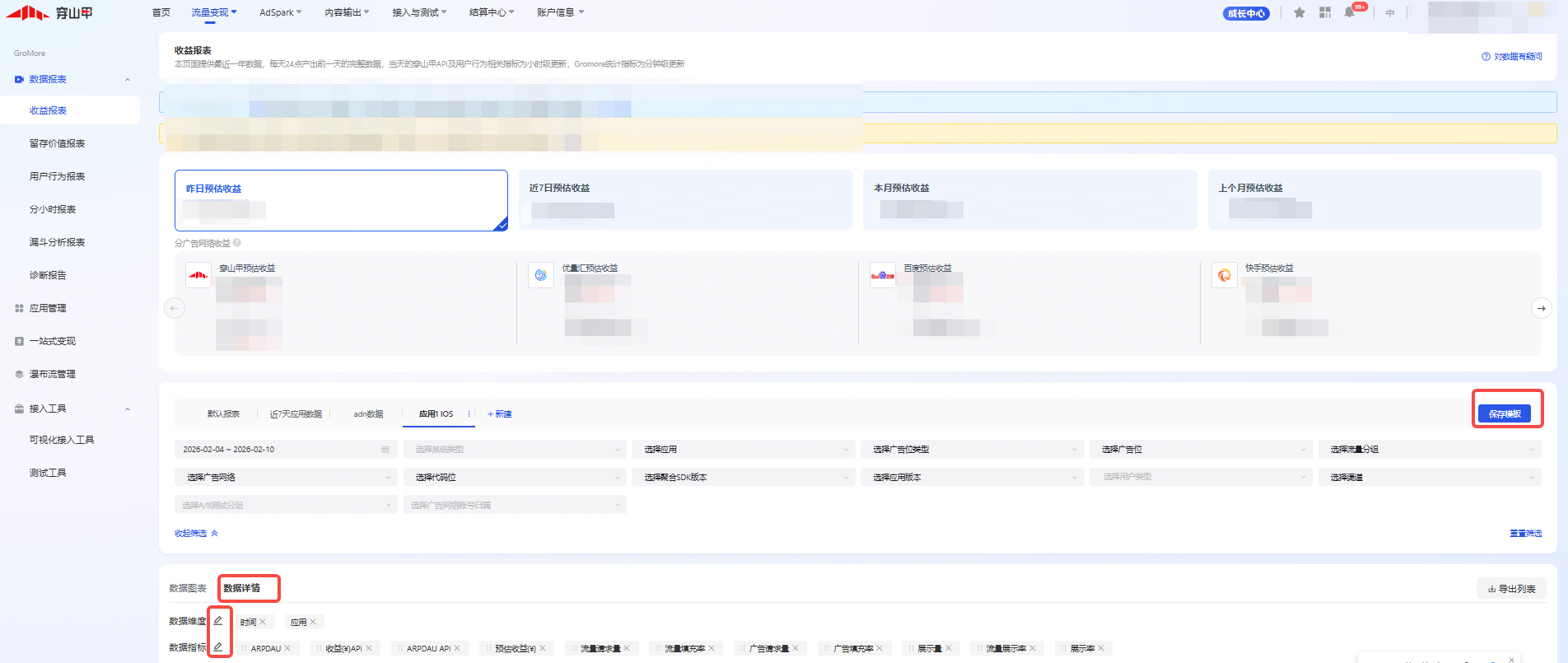Click the star favorites icon in header
The width and height of the screenshot is (1568, 663).
(x=1300, y=12)
